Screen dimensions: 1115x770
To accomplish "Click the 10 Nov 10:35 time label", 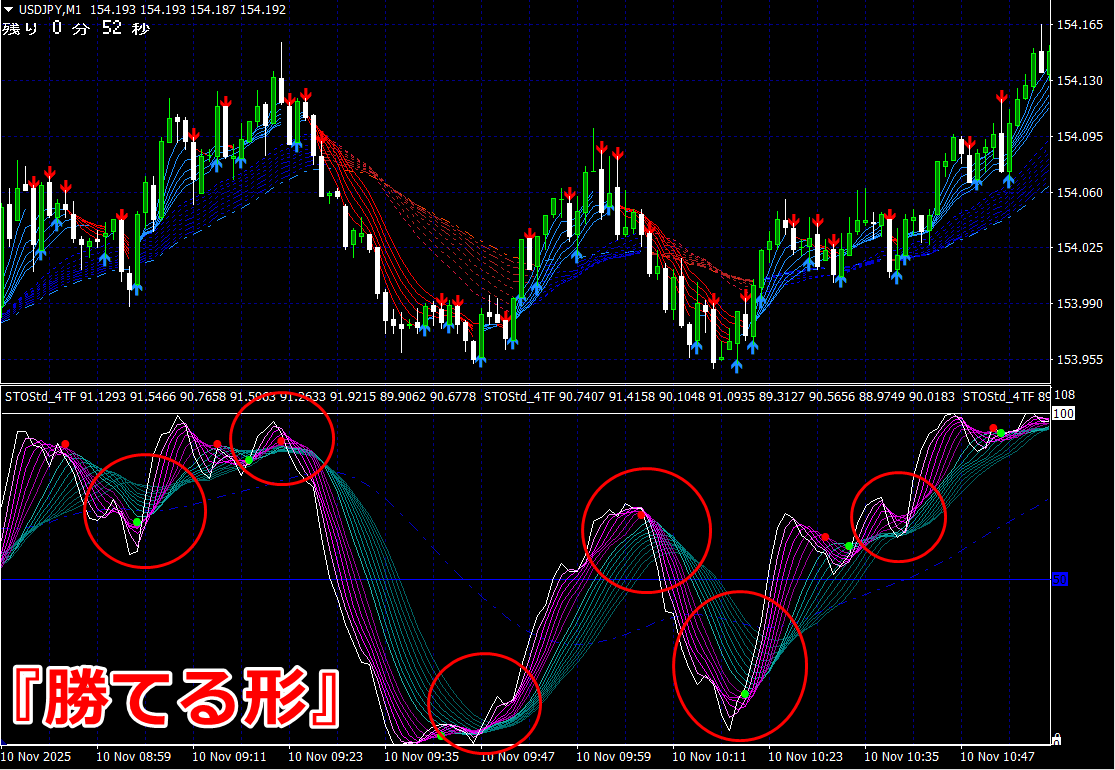I will [902, 756].
